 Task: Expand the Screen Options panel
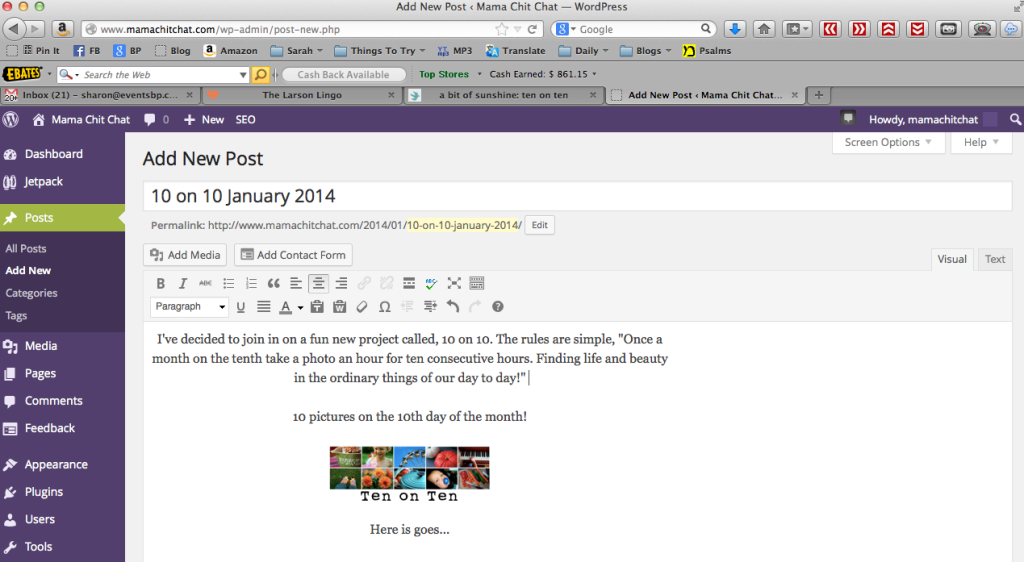[888, 143]
